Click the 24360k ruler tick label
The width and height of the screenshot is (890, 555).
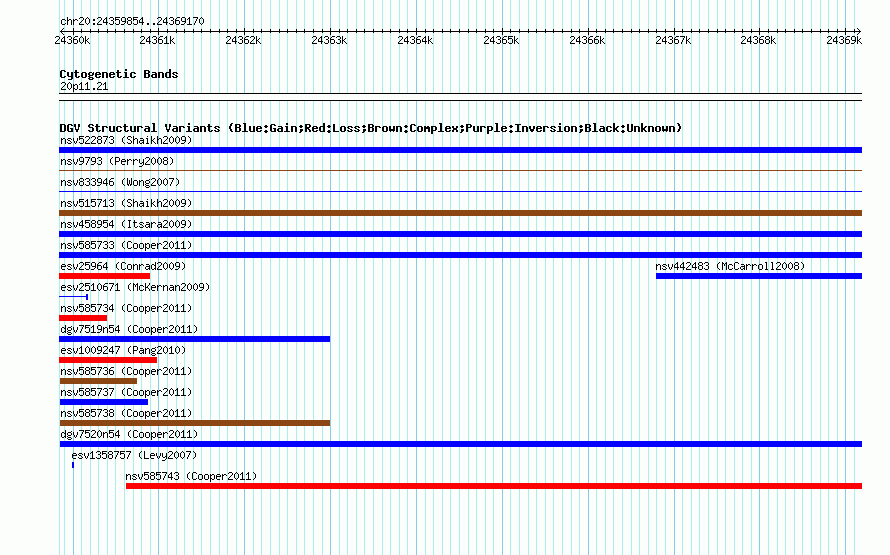tap(72, 40)
